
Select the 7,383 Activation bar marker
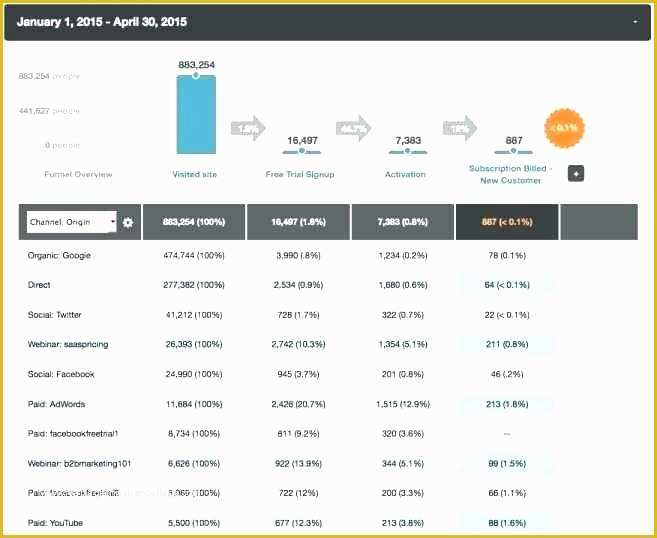pyautogui.click(x=408, y=151)
